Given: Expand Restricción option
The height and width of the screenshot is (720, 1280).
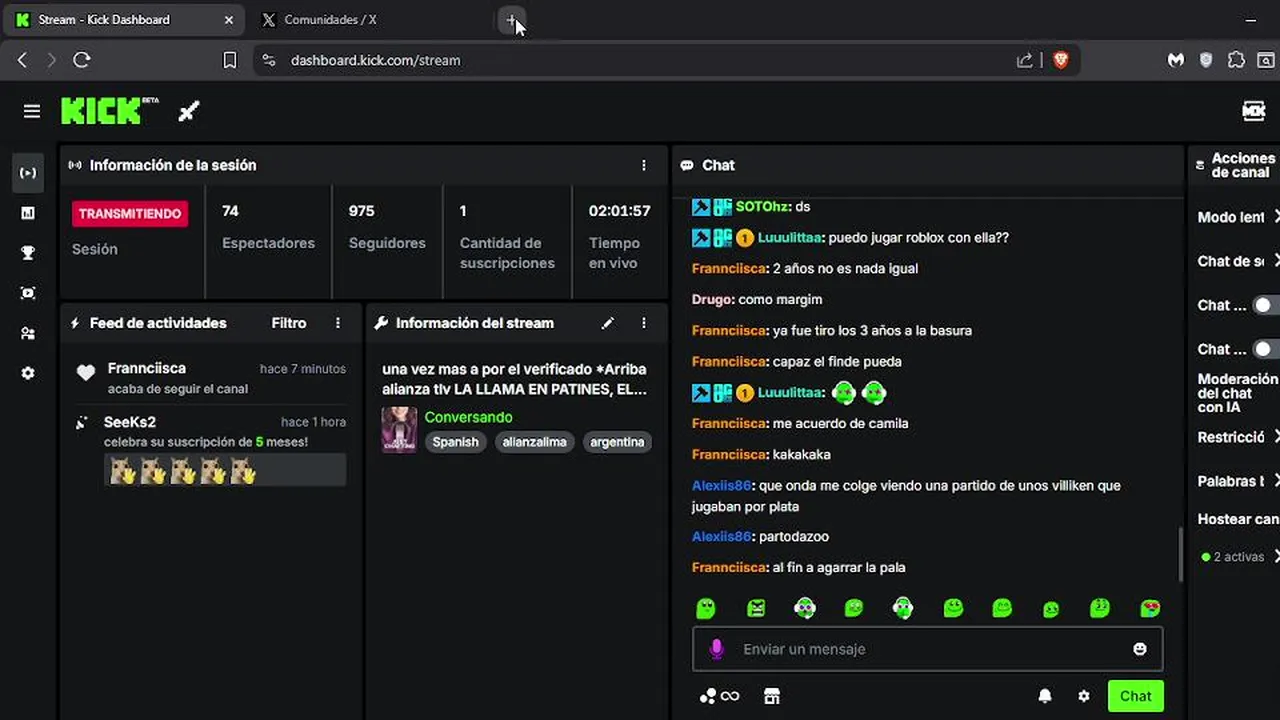Looking at the screenshot, I should coord(1276,437).
